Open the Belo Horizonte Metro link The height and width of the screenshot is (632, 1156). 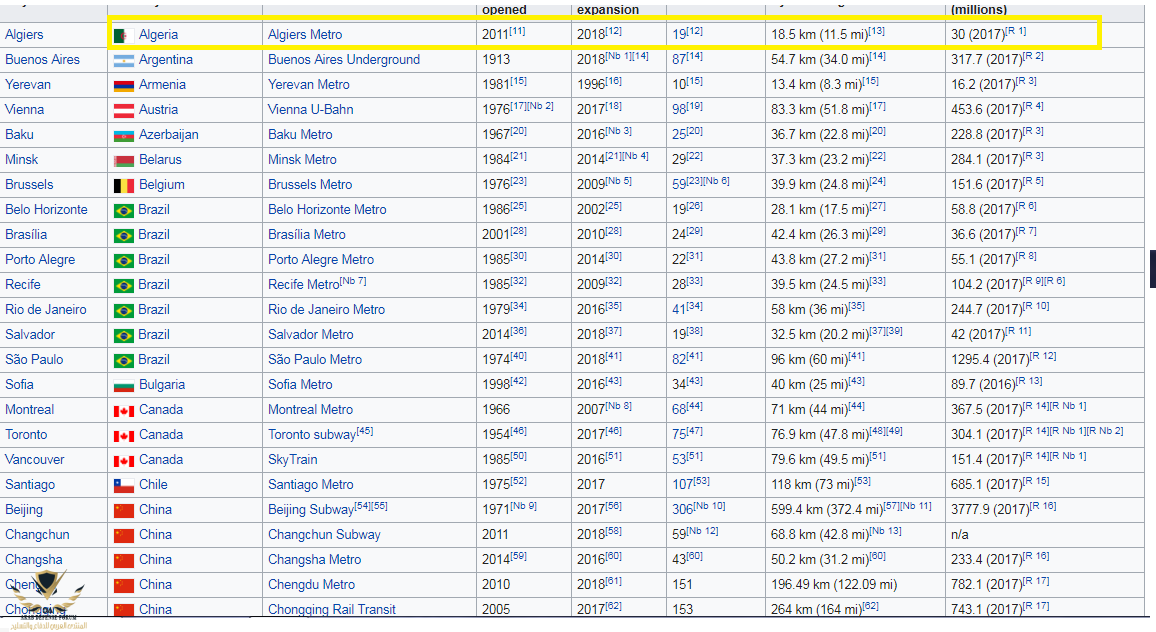pos(327,210)
